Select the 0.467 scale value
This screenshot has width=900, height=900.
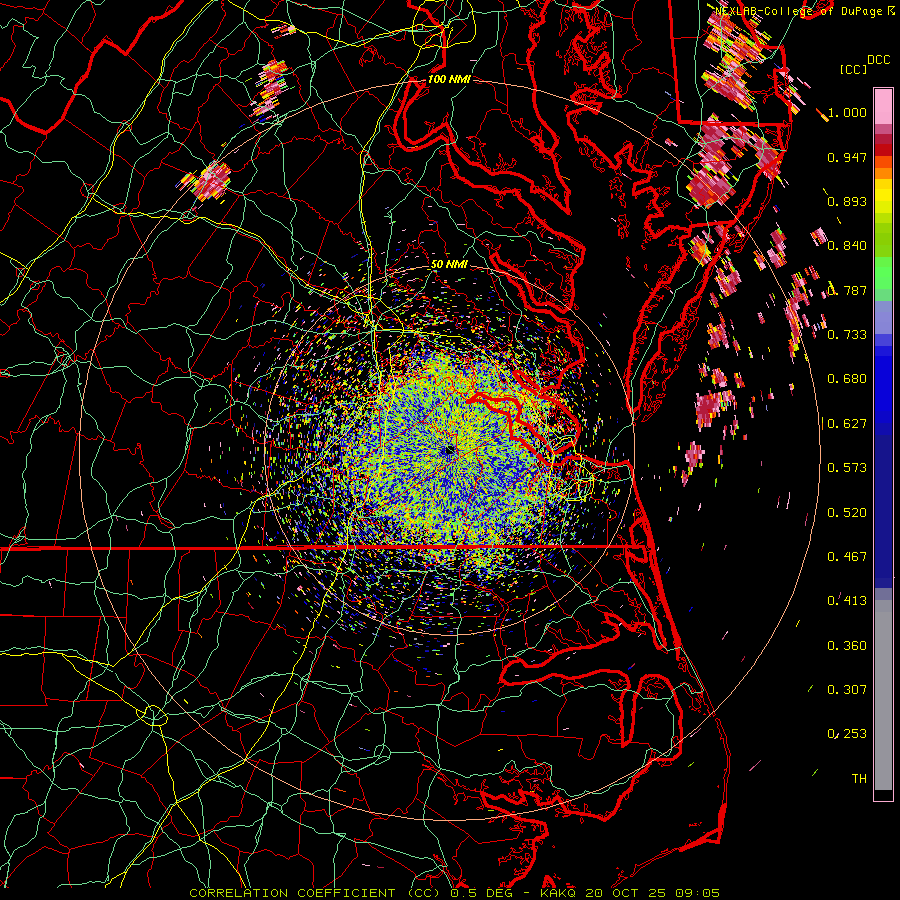click(847, 557)
